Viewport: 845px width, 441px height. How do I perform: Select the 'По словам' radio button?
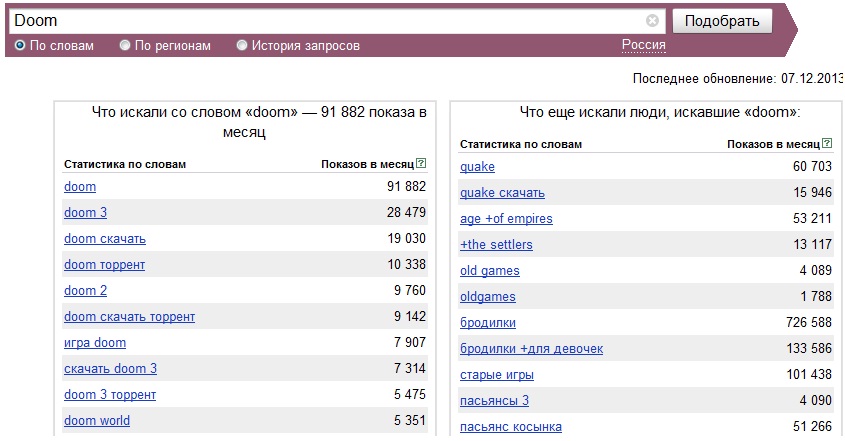[20, 46]
